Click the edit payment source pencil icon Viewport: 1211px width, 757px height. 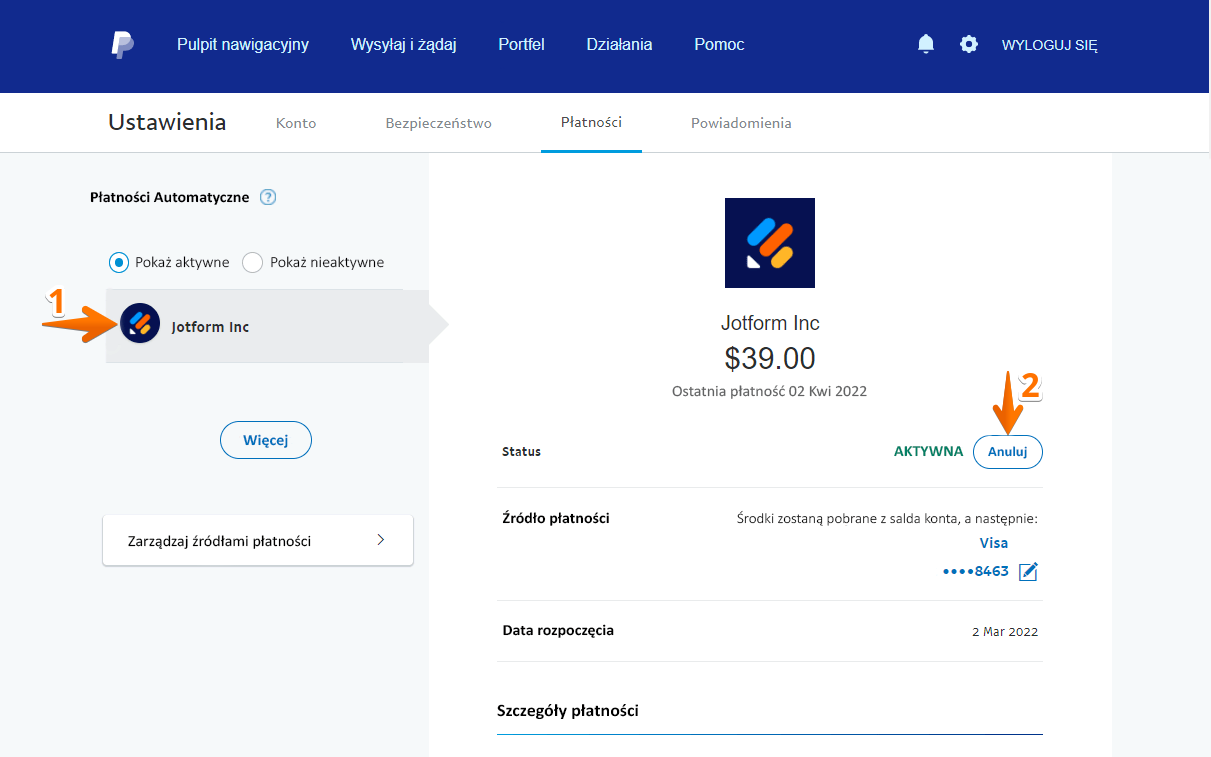1028,572
